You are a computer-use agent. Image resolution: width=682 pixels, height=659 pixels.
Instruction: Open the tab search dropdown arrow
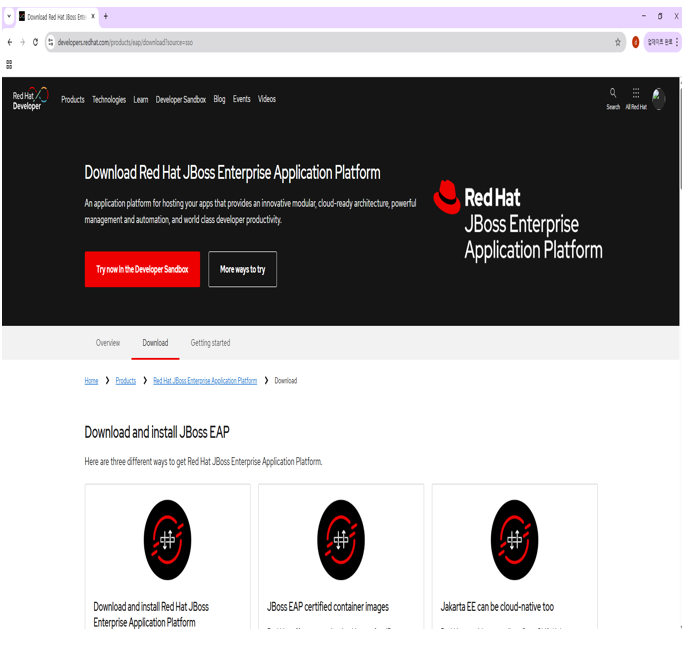[x=9, y=17]
